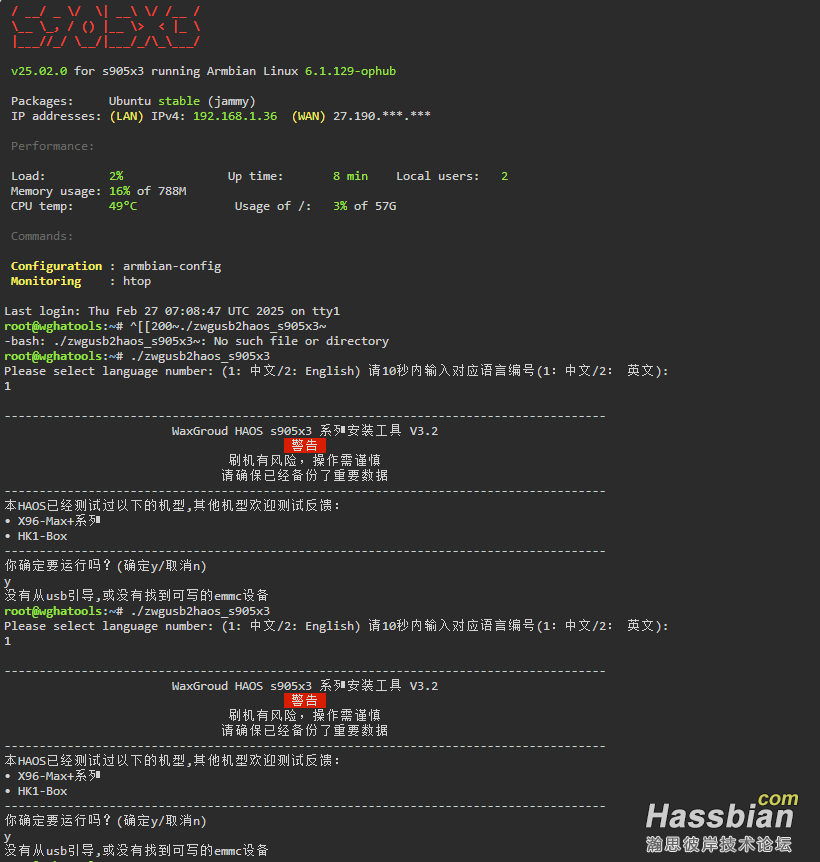The width and height of the screenshot is (820, 862).
Task: Click the Load 2% indicator
Action: (x=116, y=176)
